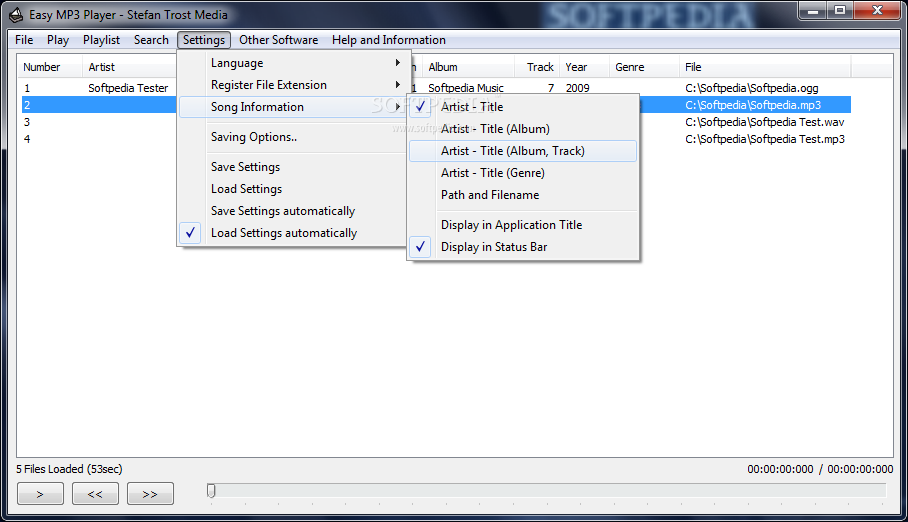Select Artist - Title (Genre) format
Viewport: 908px width, 522px height.
pos(523,173)
